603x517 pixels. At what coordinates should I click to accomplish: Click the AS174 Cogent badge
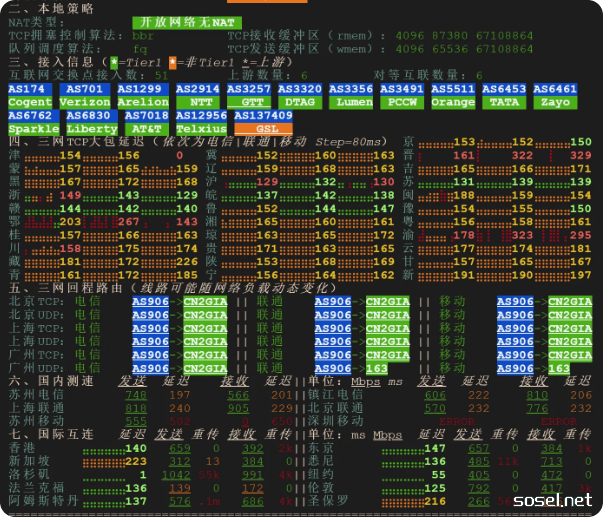[30, 96]
